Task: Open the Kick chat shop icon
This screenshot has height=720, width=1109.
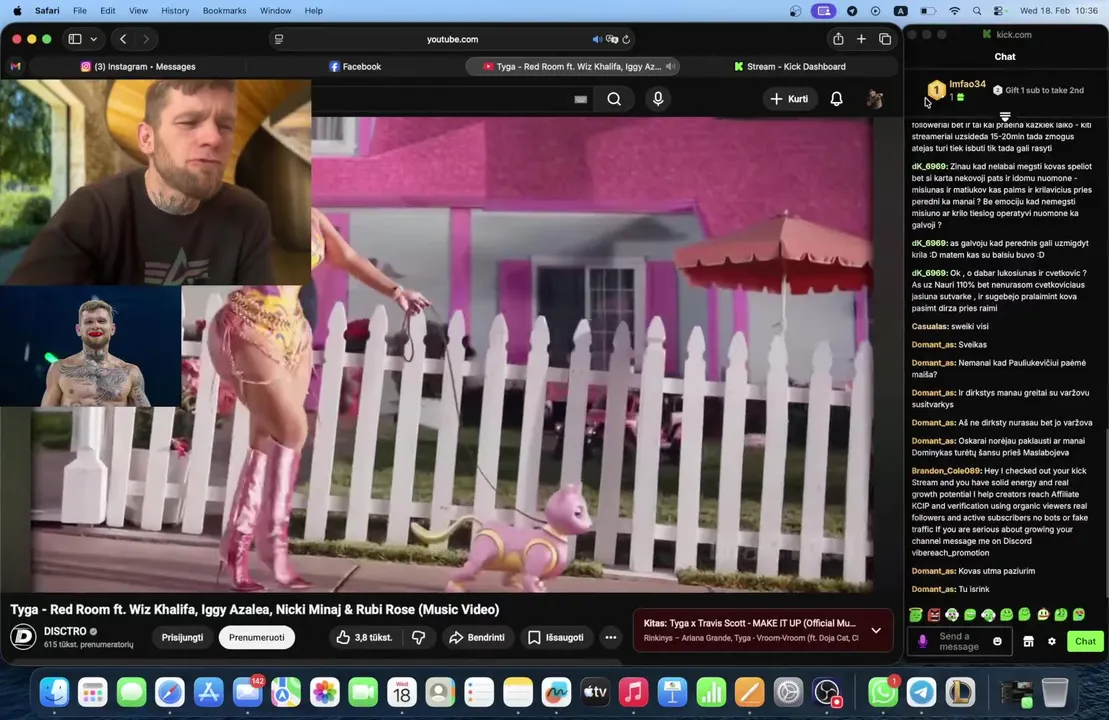Action: click(1028, 641)
